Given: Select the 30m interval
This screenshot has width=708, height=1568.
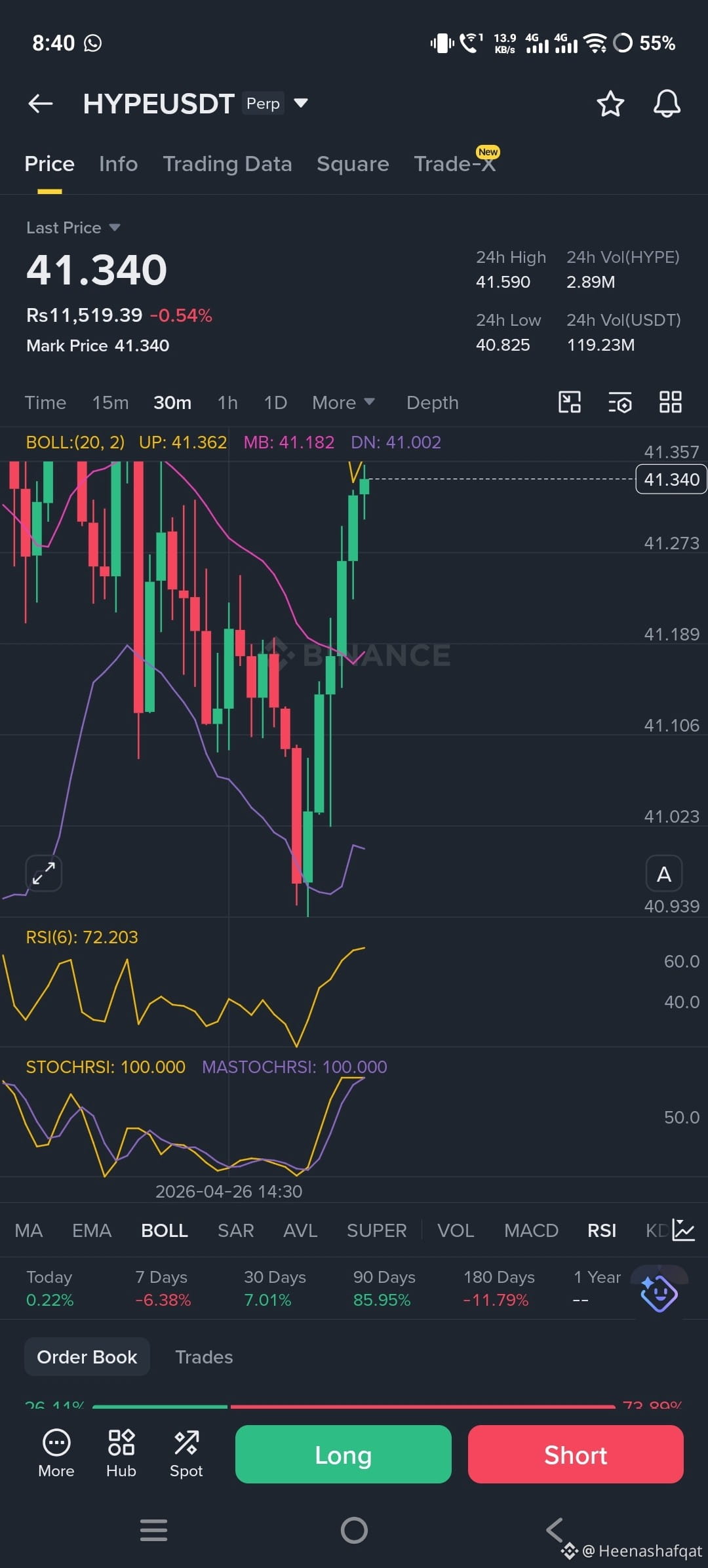Looking at the screenshot, I should (x=172, y=402).
